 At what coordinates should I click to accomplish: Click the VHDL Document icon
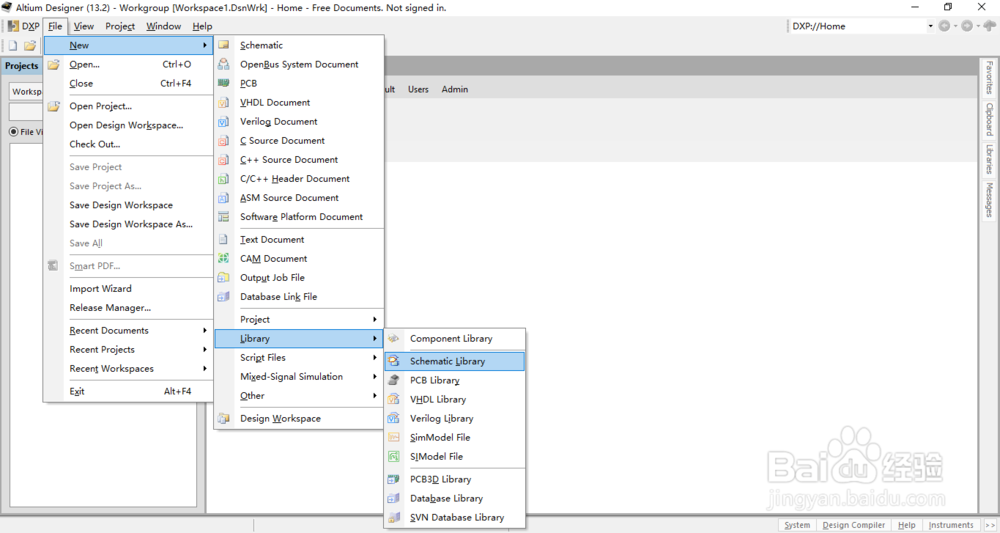223,102
